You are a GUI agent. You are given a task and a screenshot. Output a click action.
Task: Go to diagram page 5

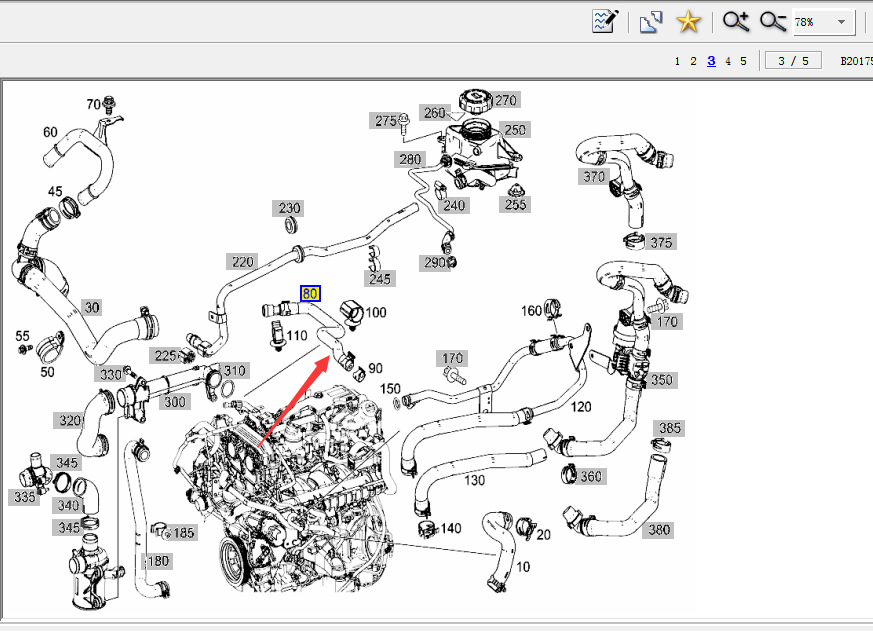(x=743, y=61)
